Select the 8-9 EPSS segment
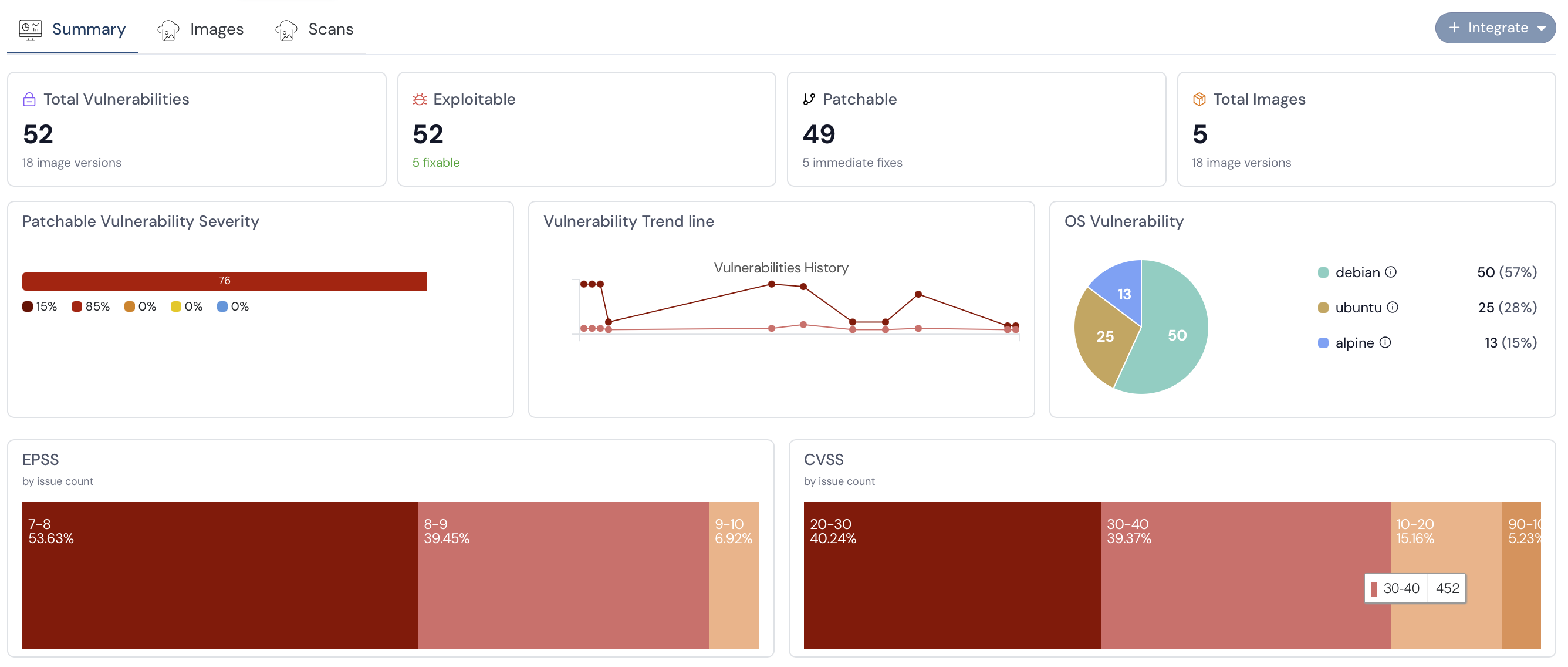Image resolution: width=1568 pixels, height=667 pixels. click(x=562, y=575)
